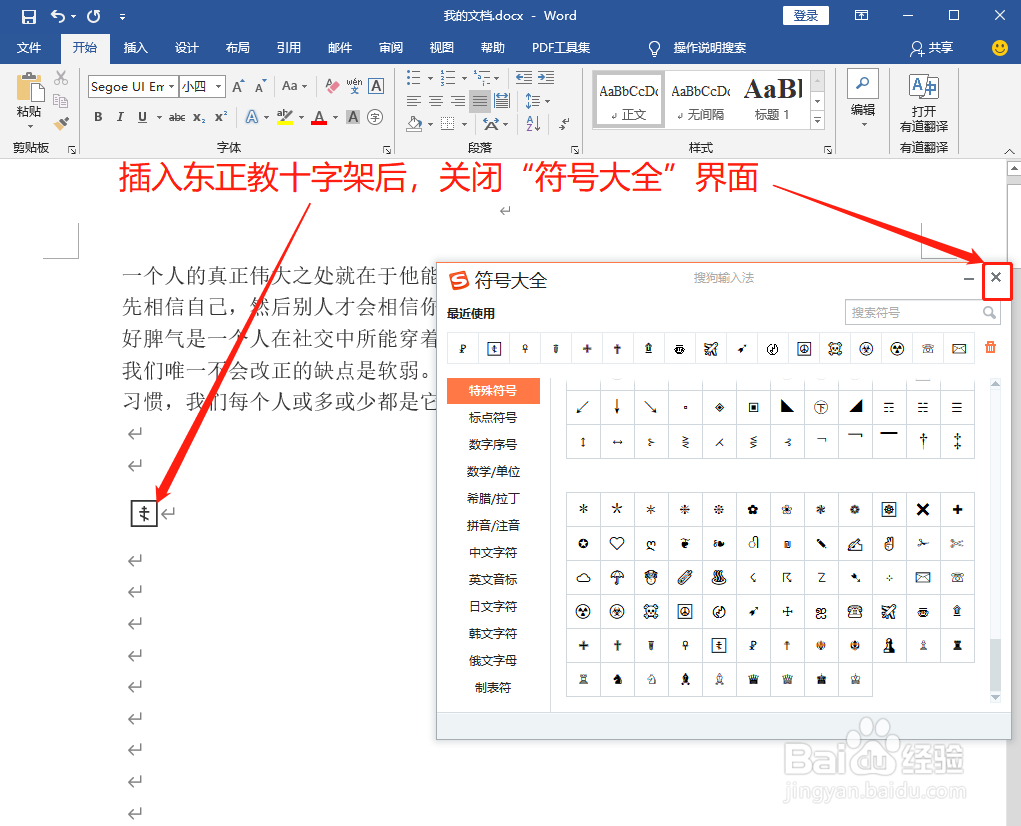Expand the highlight color dropdown arrow
1021x826 pixels.
301,118
